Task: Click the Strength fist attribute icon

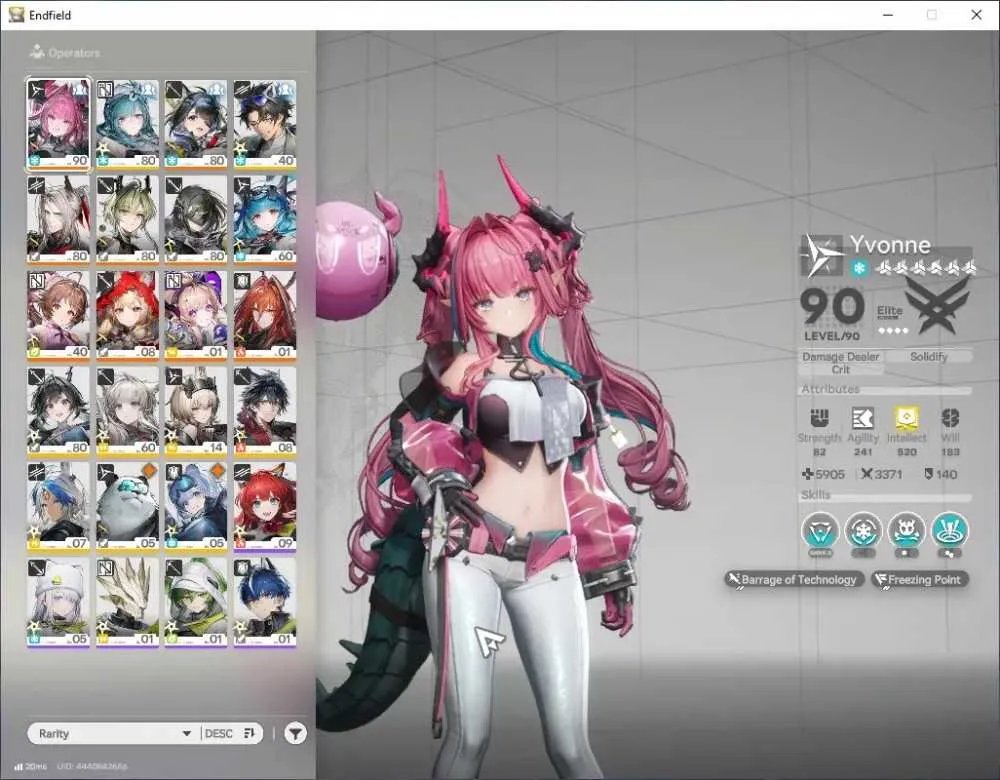Action: (820, 418)
